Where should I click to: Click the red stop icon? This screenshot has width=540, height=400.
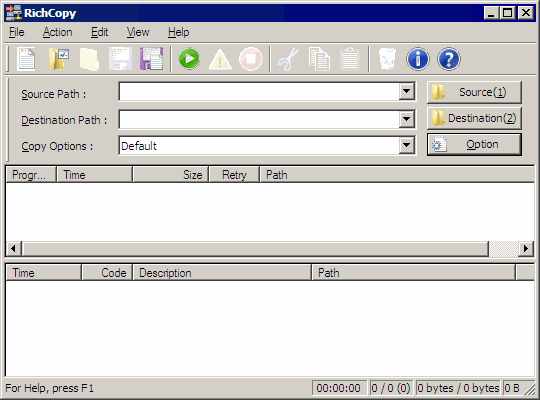(x=251, y=59)
